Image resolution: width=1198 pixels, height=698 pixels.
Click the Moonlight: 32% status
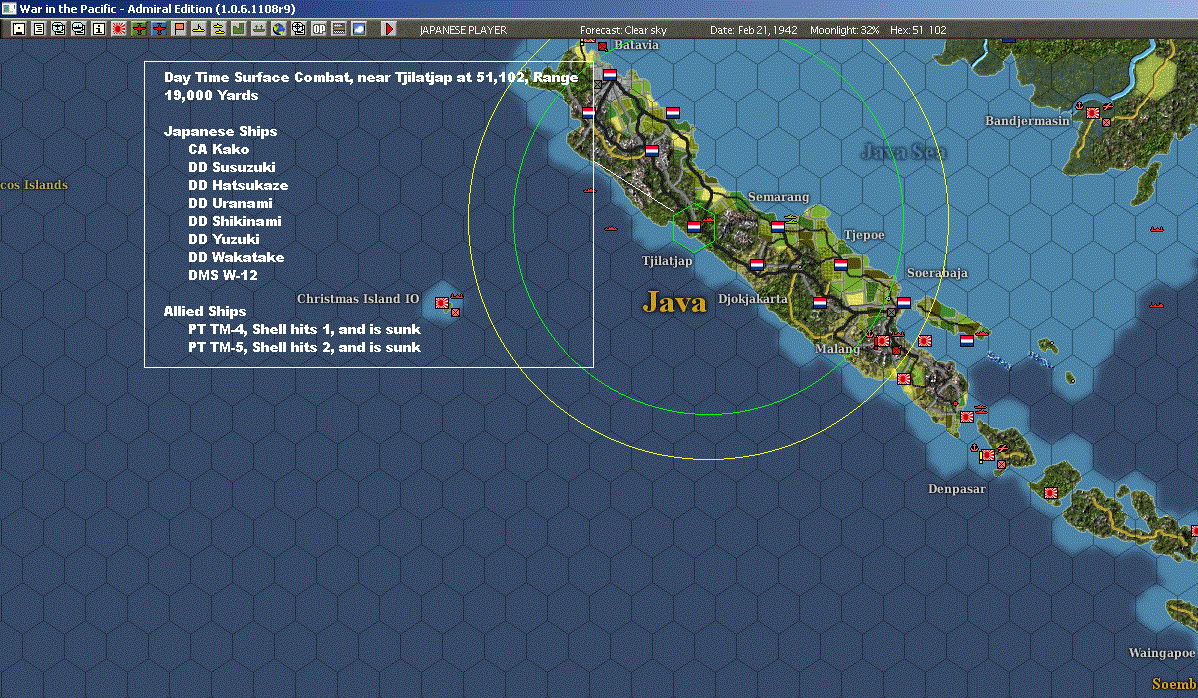tap(844, 30)
